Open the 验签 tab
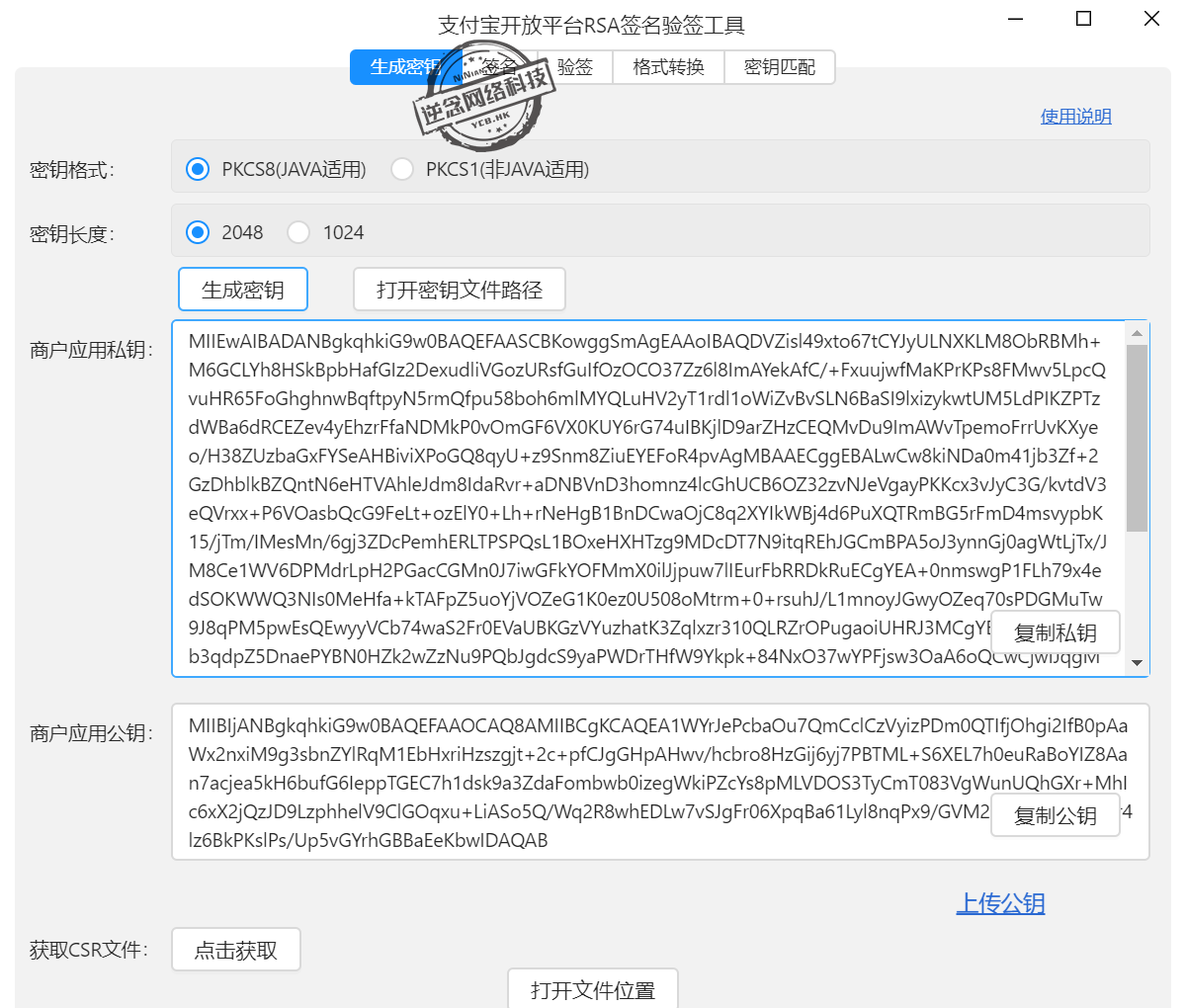This screenshot has height=1008, width=1186. [x=575, y=67]
